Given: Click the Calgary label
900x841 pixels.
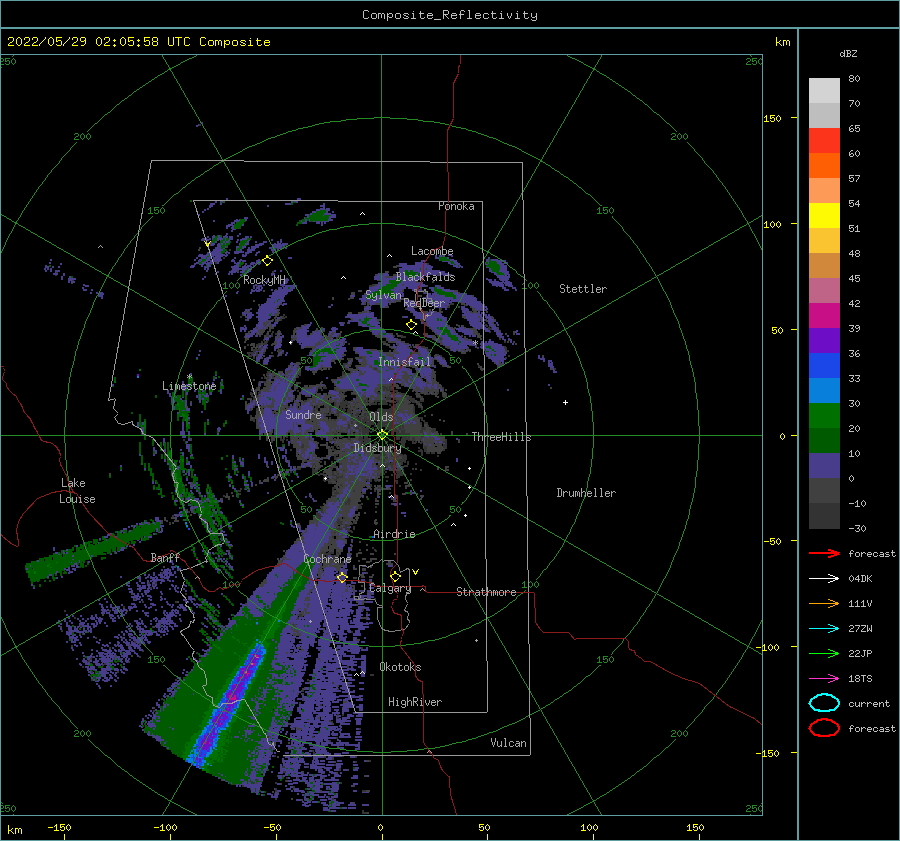Looking at the screenshot, I should point(390,588).
